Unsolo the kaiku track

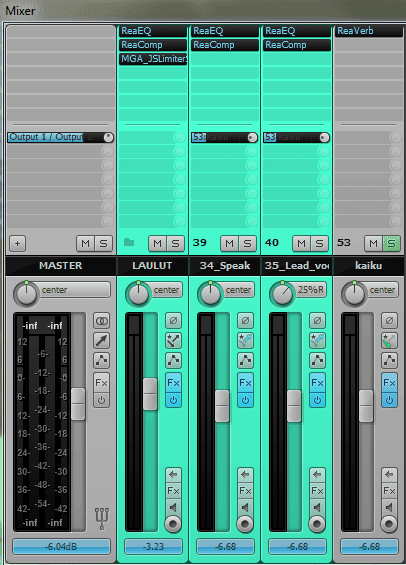point(392,244)
